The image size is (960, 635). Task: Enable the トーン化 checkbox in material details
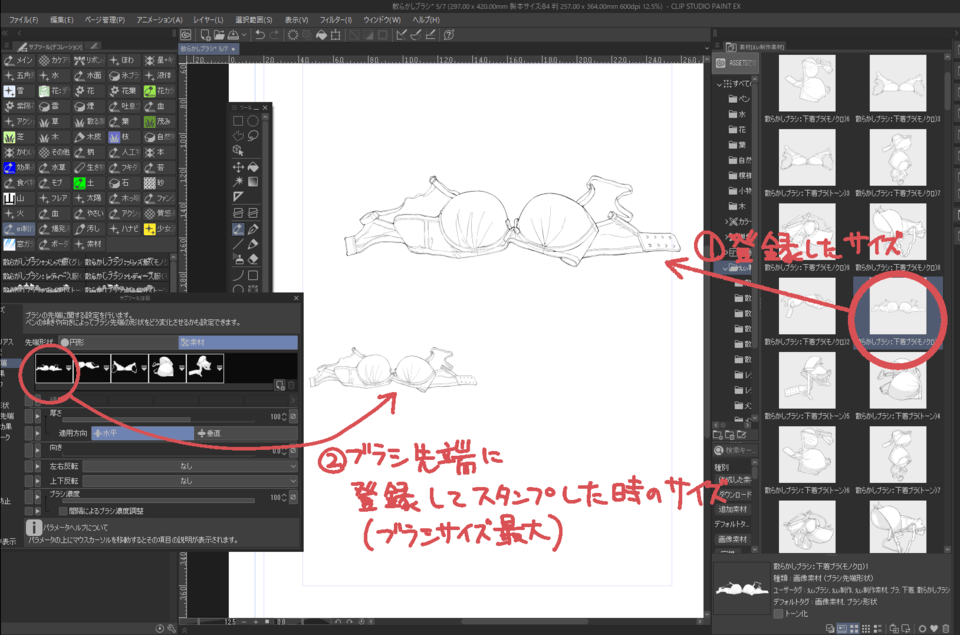coord(778,614)
